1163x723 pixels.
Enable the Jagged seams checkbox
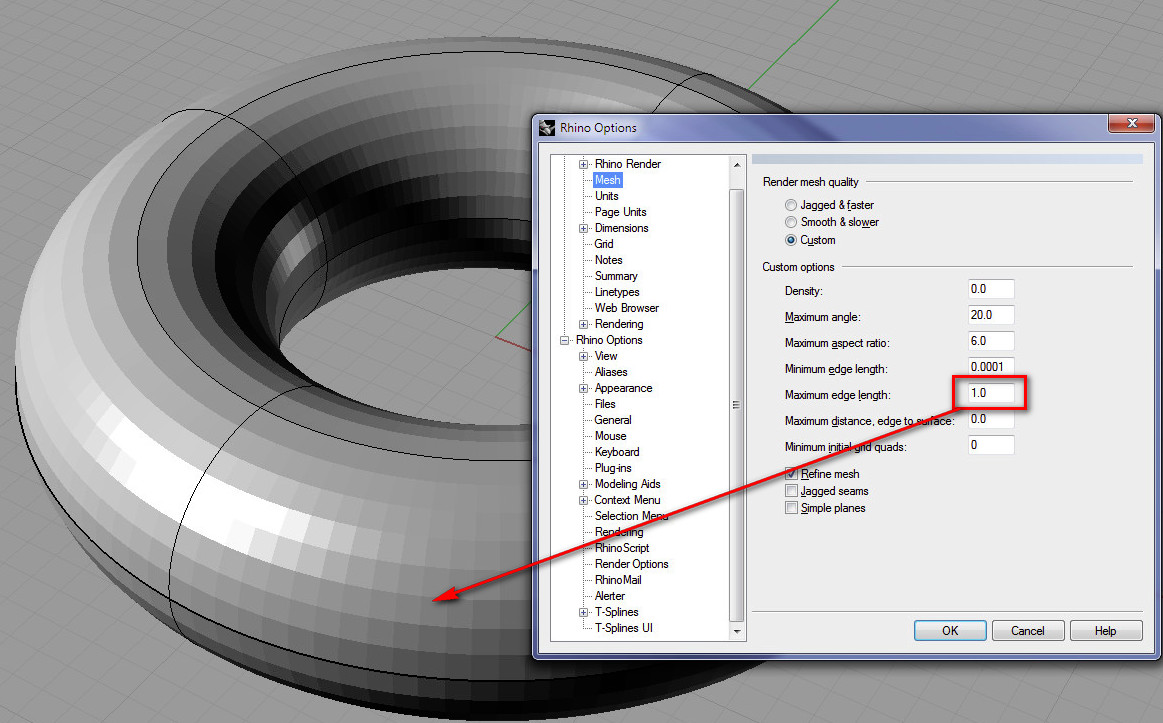click(792, 491)
